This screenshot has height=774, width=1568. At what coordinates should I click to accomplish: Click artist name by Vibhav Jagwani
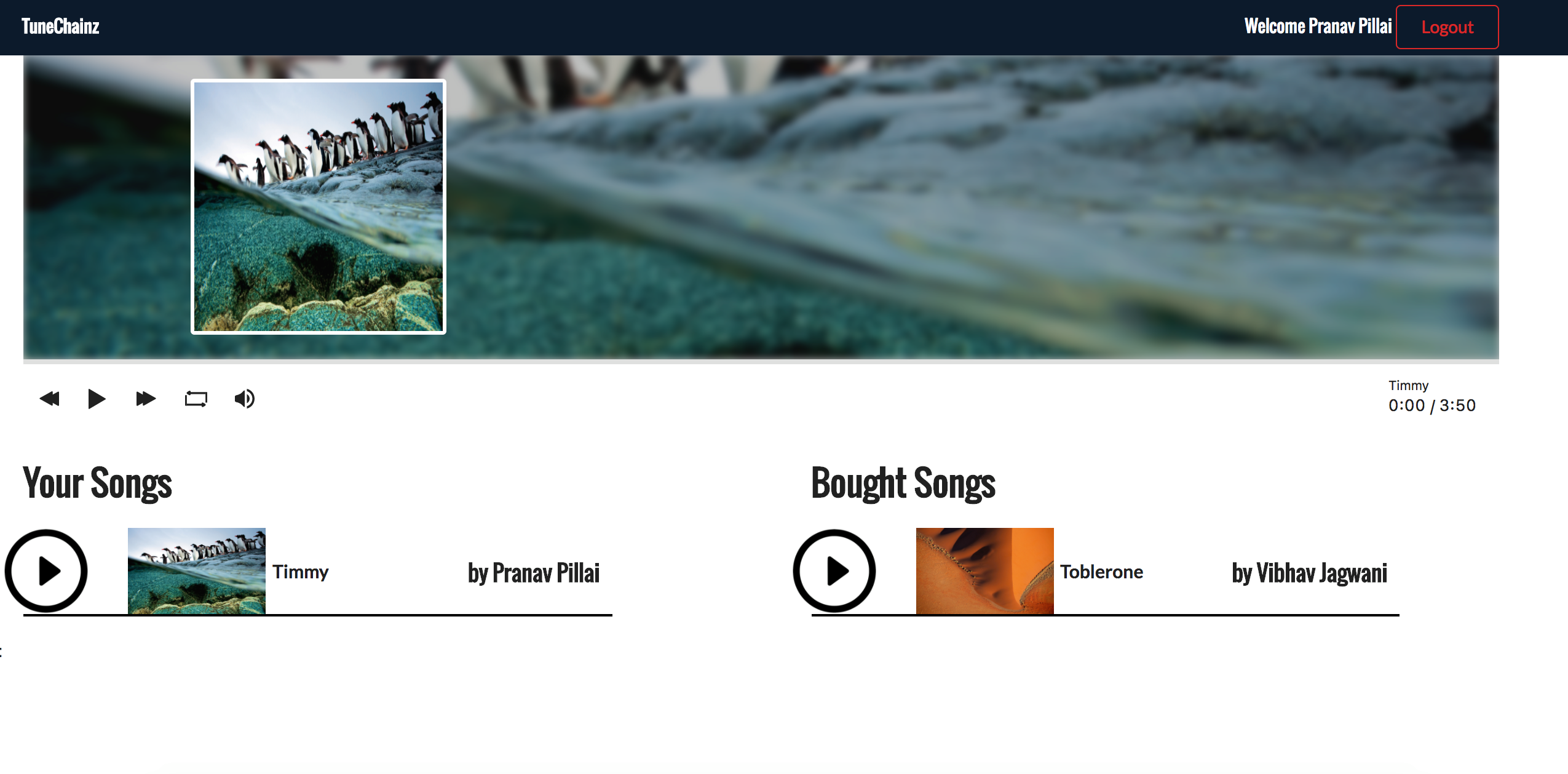pos(1310,573)
